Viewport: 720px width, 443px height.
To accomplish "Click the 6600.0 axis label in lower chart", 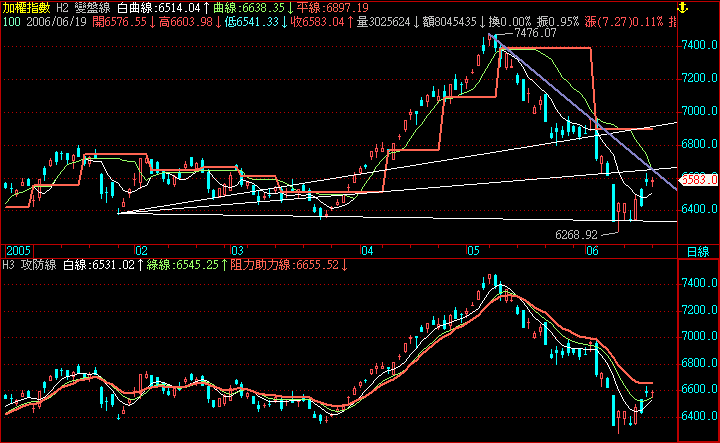I will click(700, 389).
